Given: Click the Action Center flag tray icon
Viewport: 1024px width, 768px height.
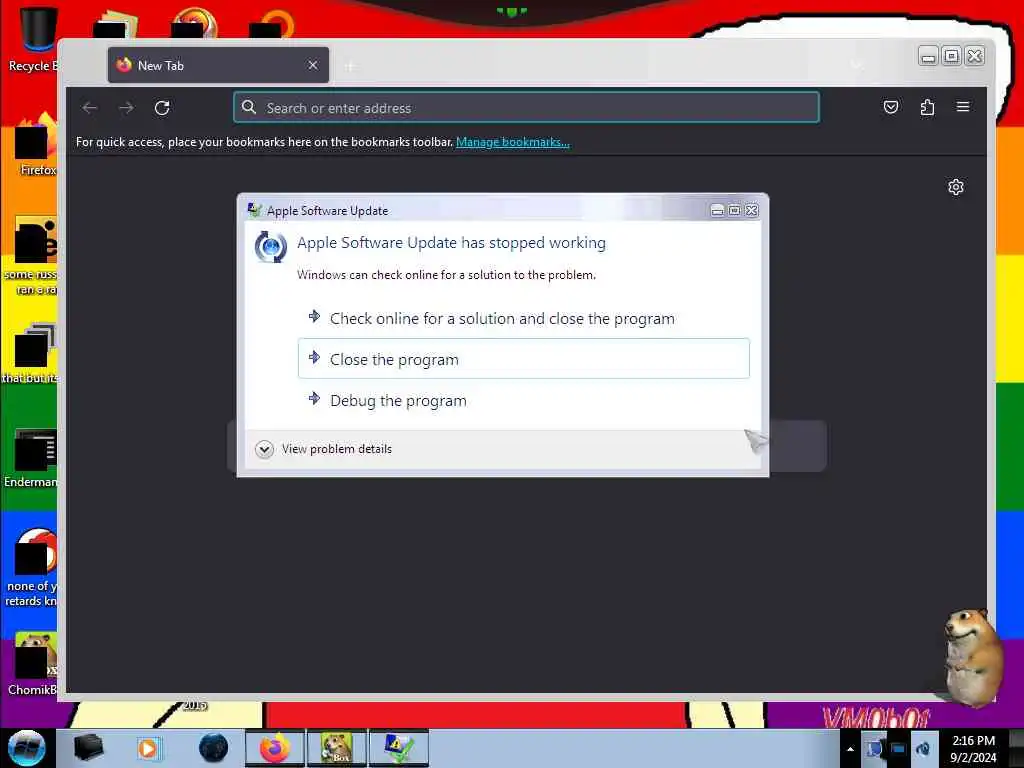Looking at the screenshot, I should pyautogui.click(x=874, y=749).
